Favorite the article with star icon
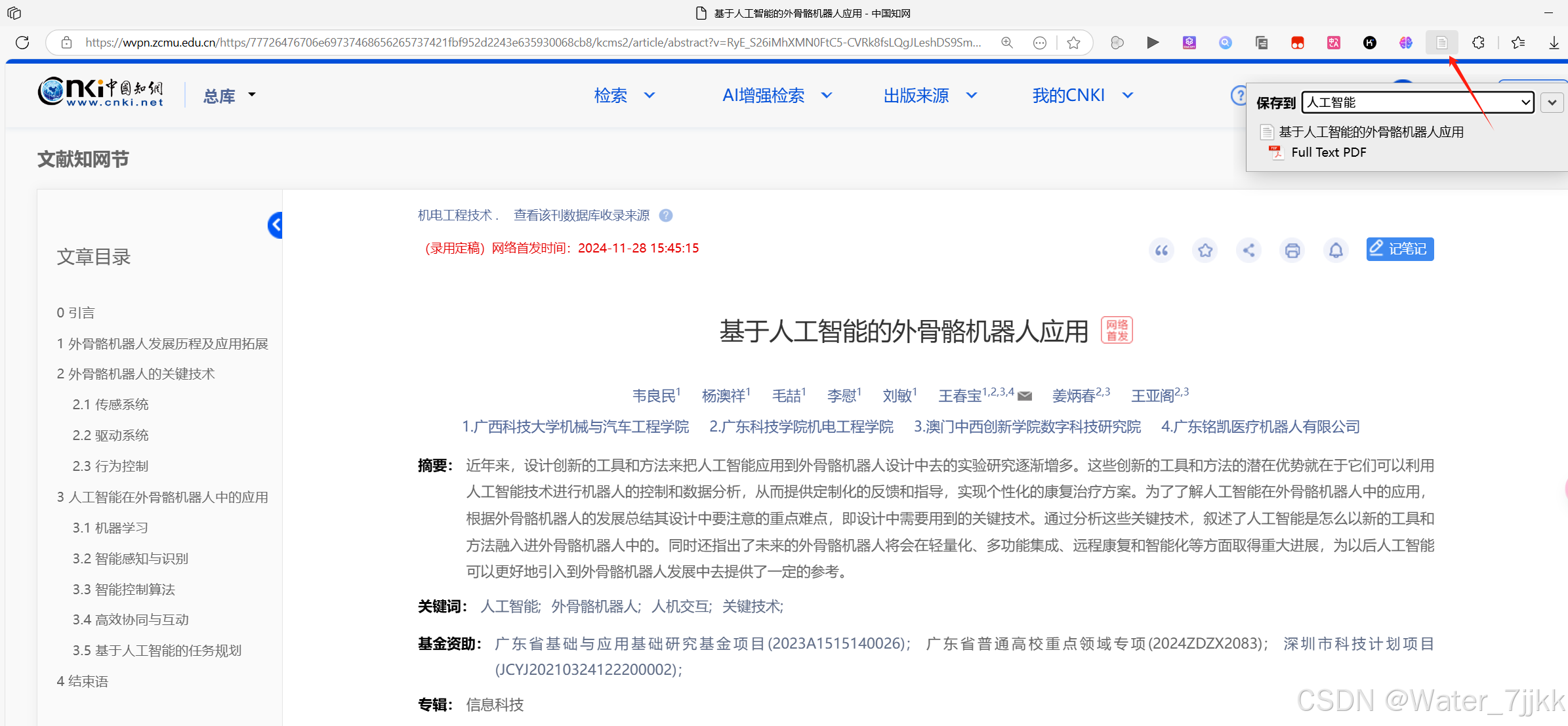Image resolution: width=1568 pixels, height=726 pixels. 1205,251
